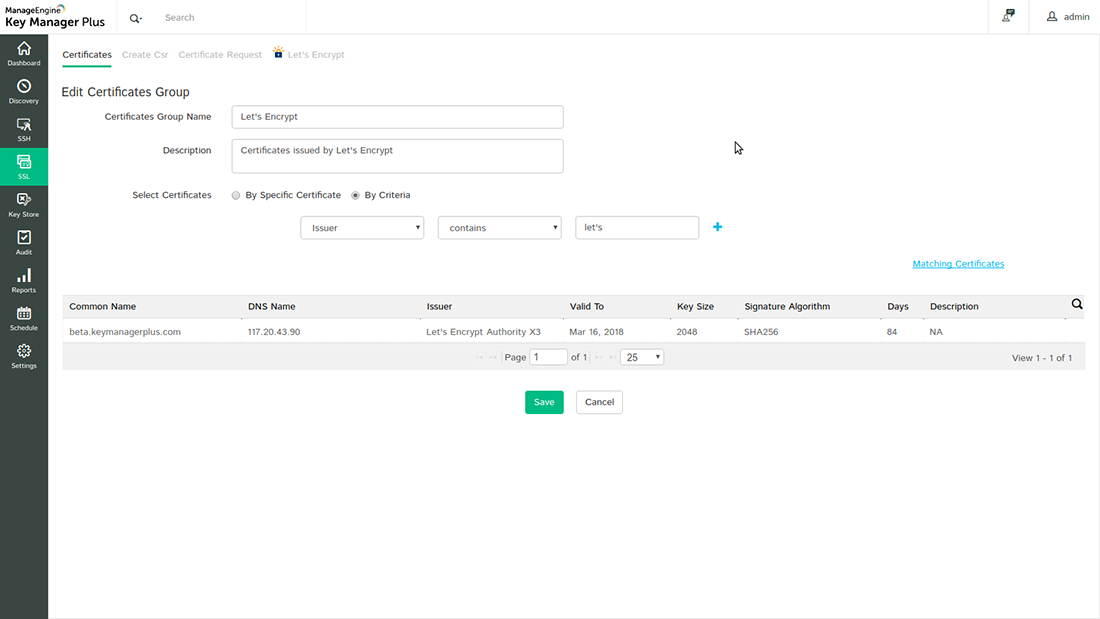Click the table search magnifier icon
This screenshot has height=619, width=1100.
[x=1077, y=304]
